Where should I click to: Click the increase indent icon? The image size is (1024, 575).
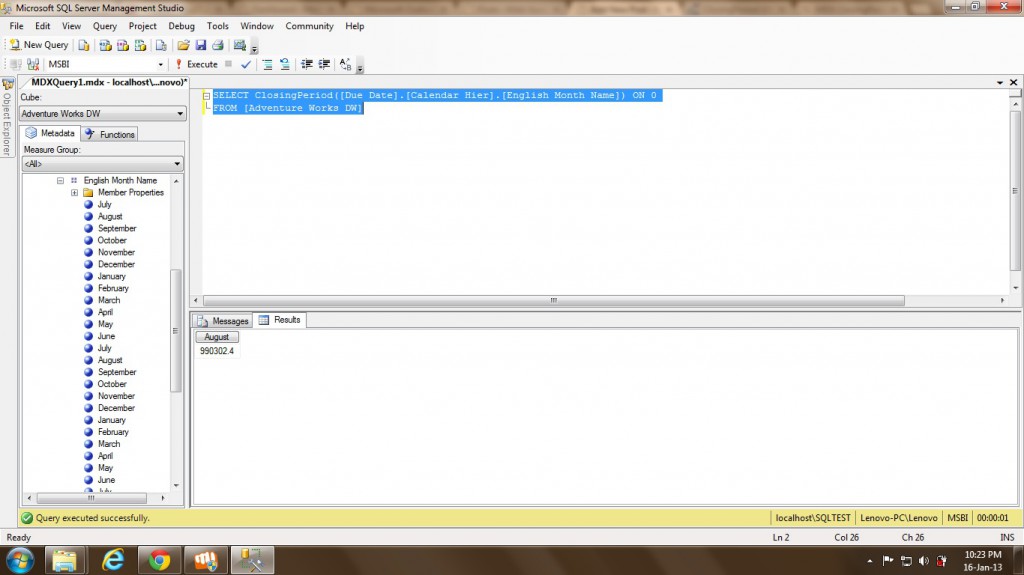point(324,64)
